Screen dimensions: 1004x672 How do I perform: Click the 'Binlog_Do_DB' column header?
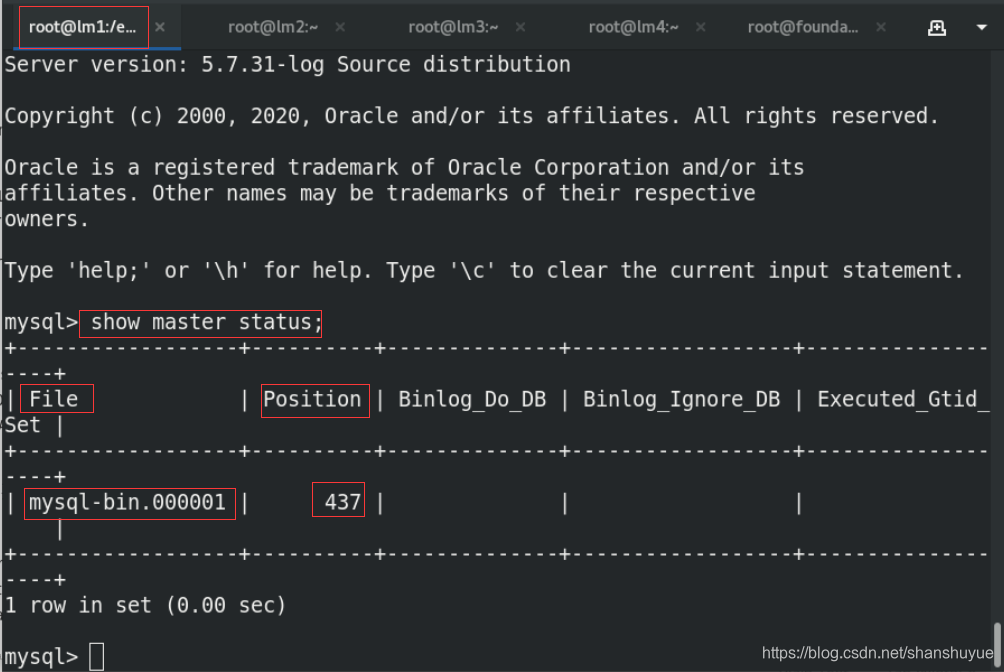coord(473,399)
